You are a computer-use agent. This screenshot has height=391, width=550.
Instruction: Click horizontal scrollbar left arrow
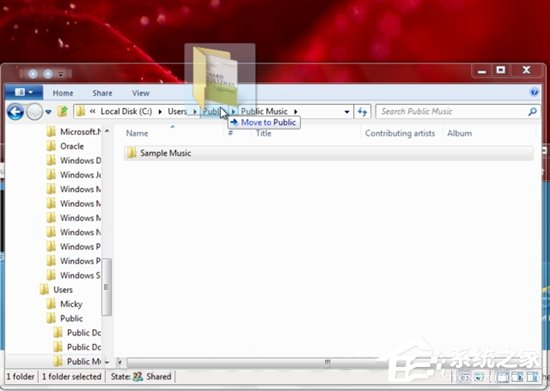click(x=120, y=362)
